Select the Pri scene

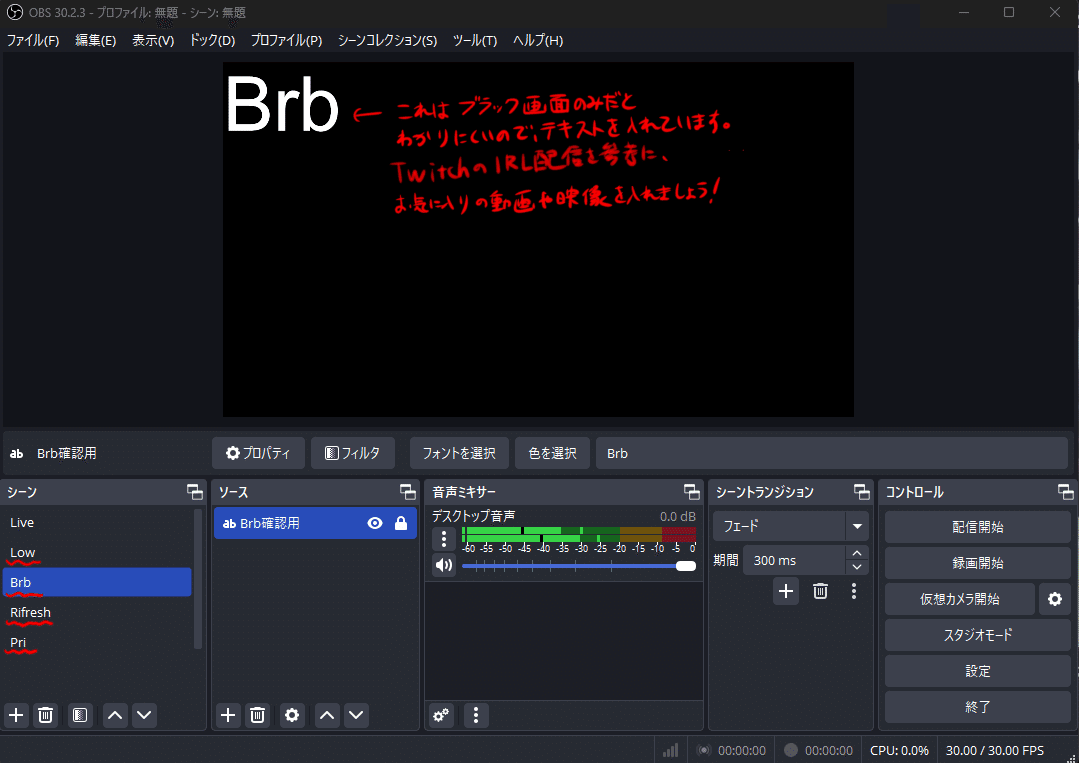click(97, 642)
